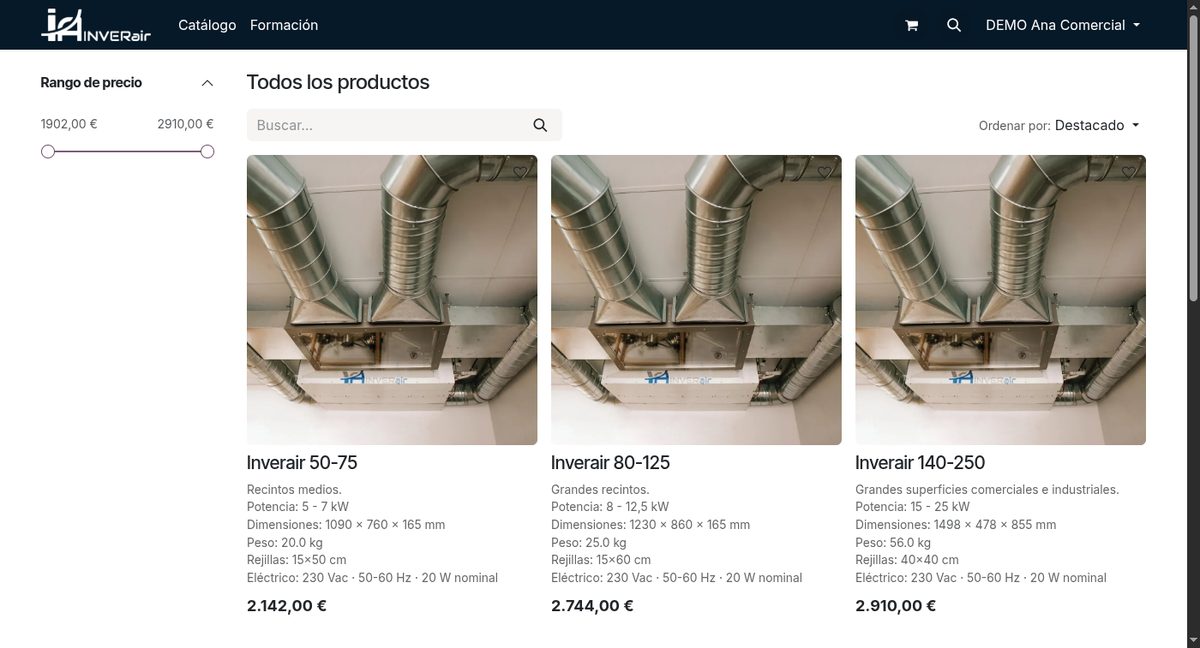Click the 2910,00 € maximum value
1200x648 pixels.
(186, 124)
